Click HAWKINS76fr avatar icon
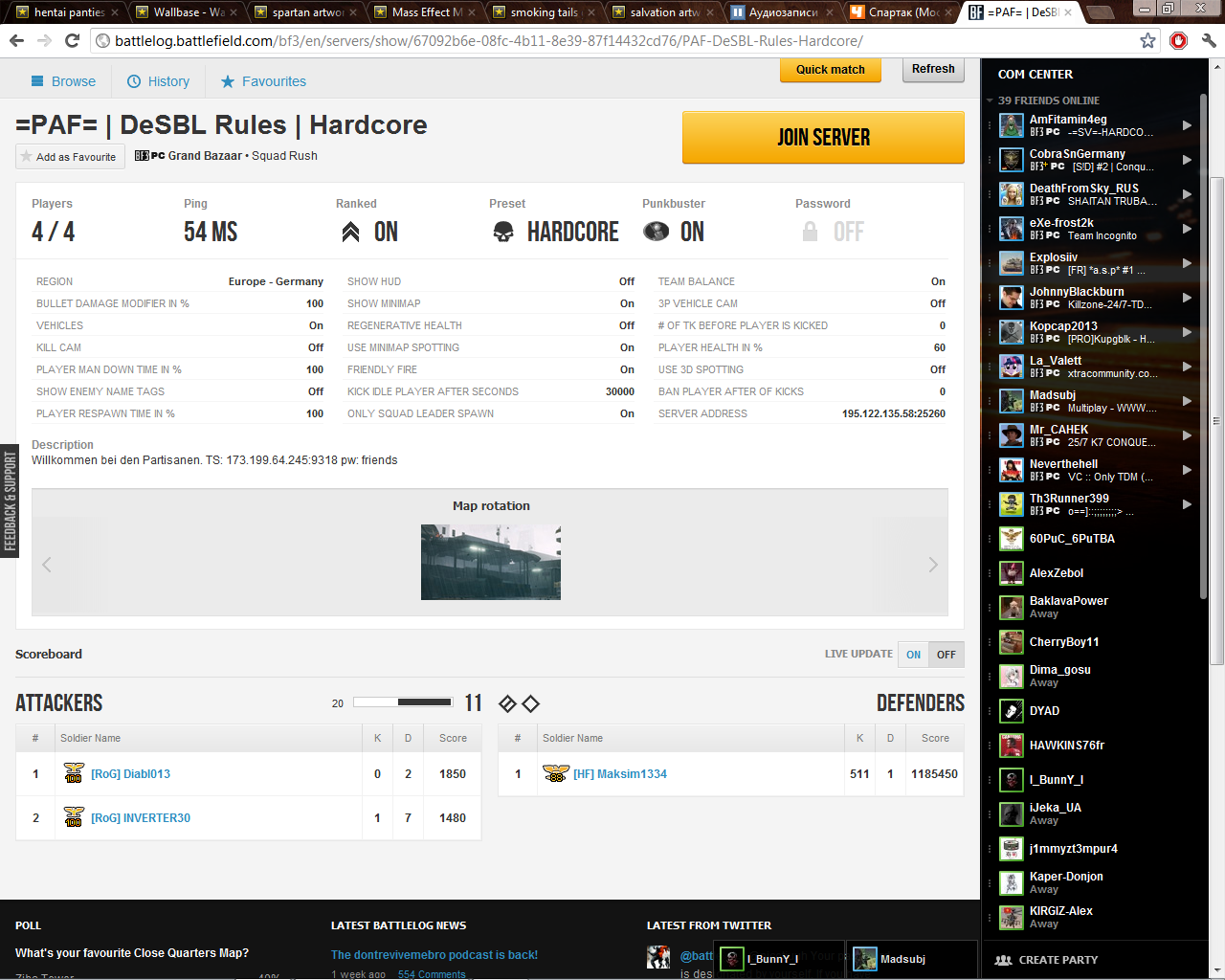 click(x=1012, y=746)
